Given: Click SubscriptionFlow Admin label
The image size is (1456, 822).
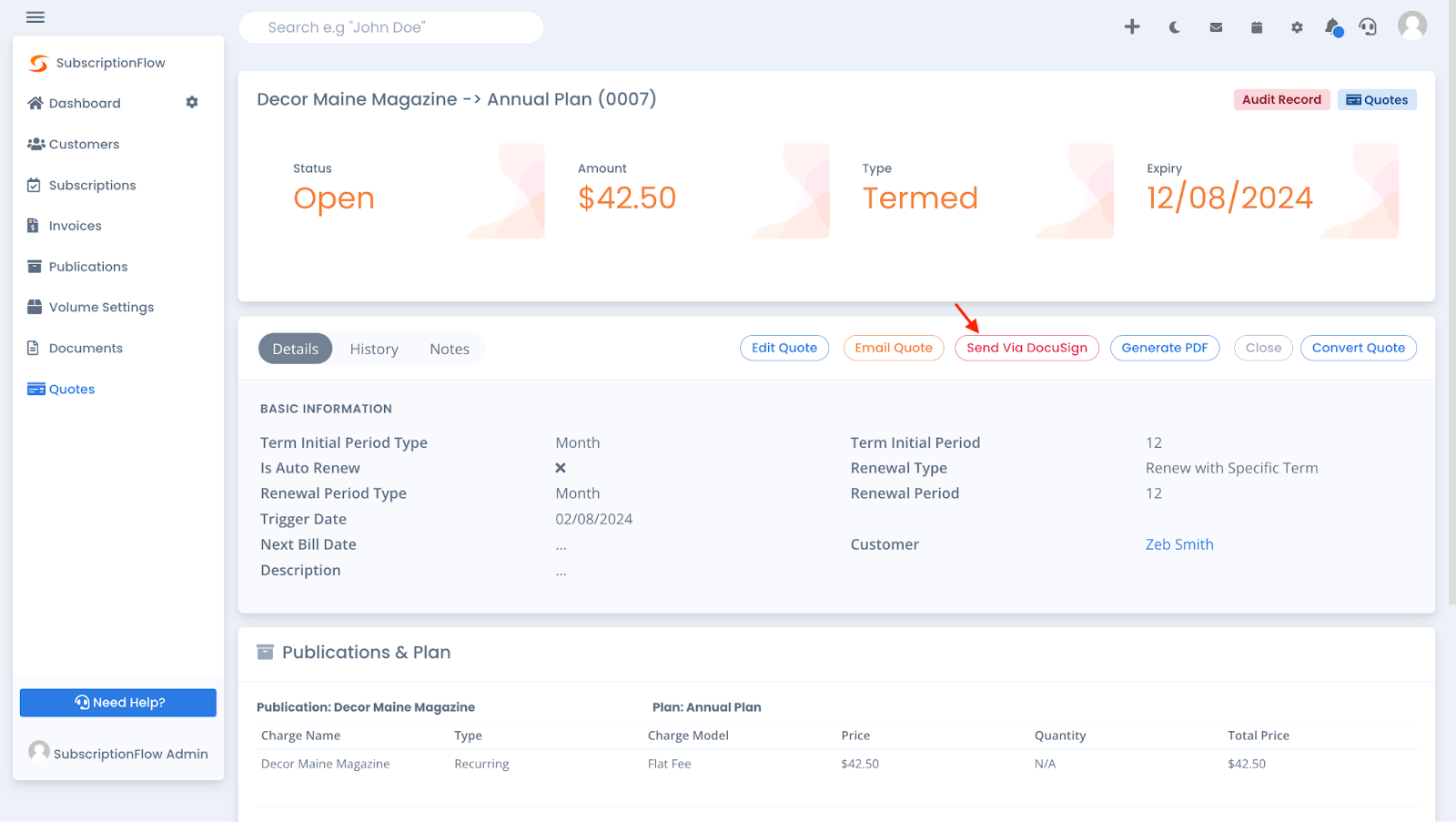Looking at the screenshot, I should (x=131, y=754).
